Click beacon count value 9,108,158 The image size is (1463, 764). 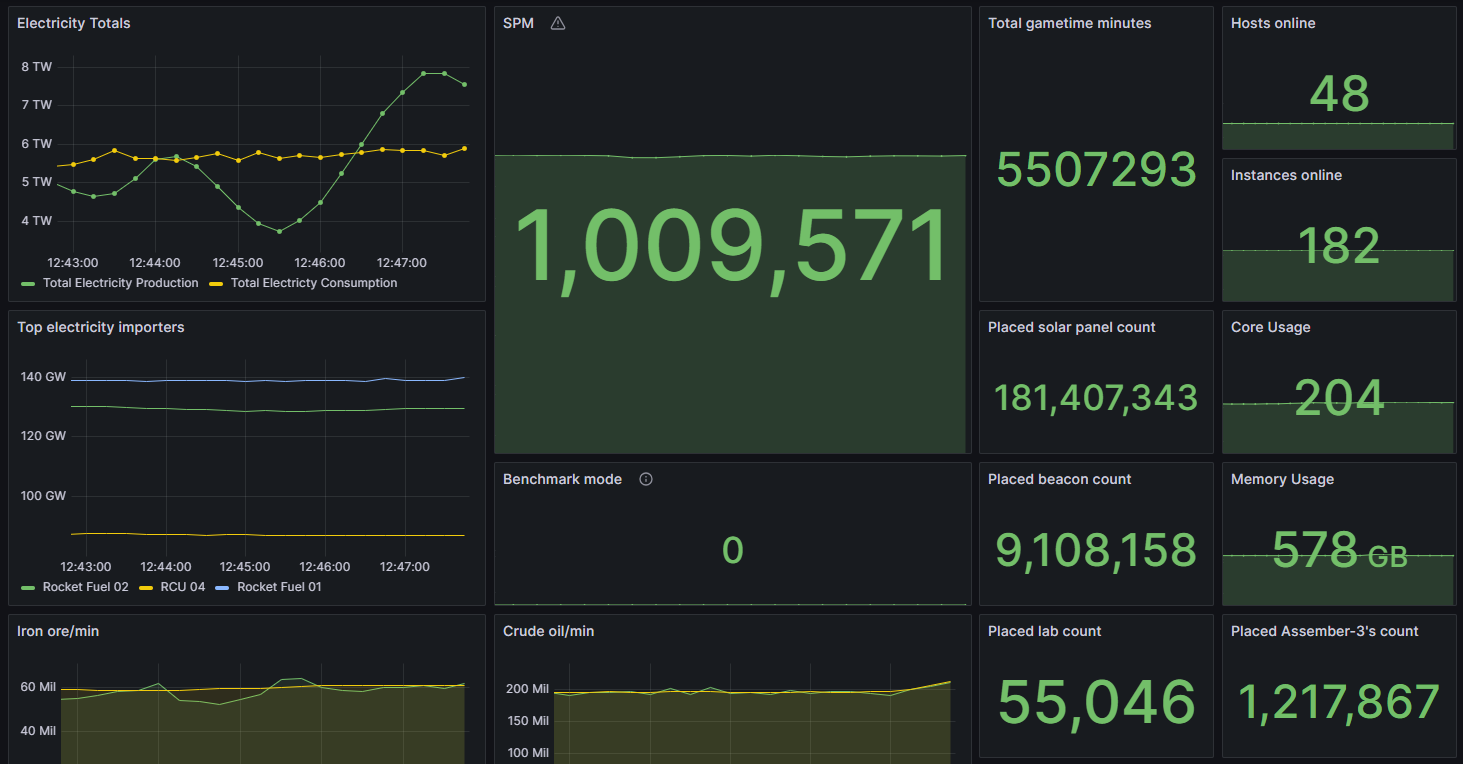tap(1096, 550)
